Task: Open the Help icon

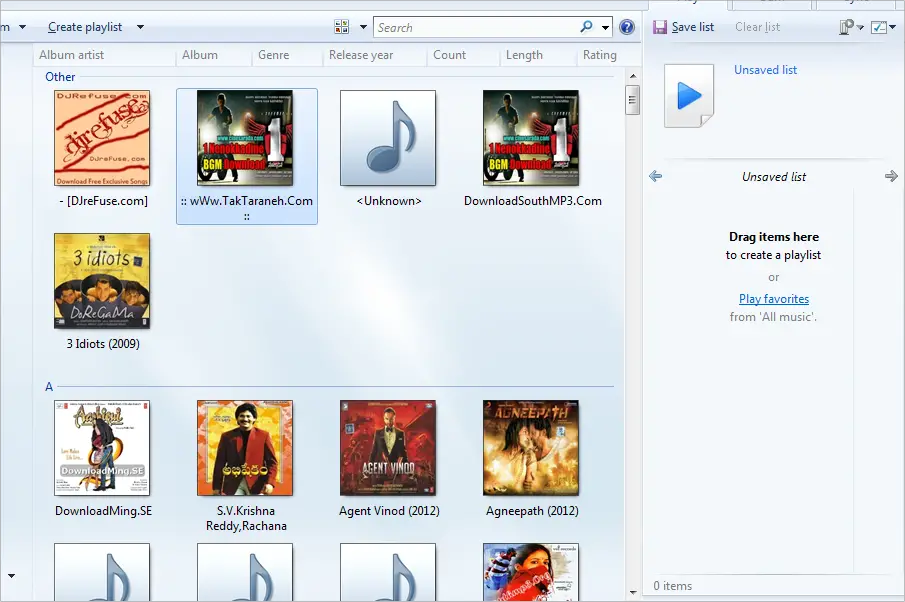Action: (627, 27)
